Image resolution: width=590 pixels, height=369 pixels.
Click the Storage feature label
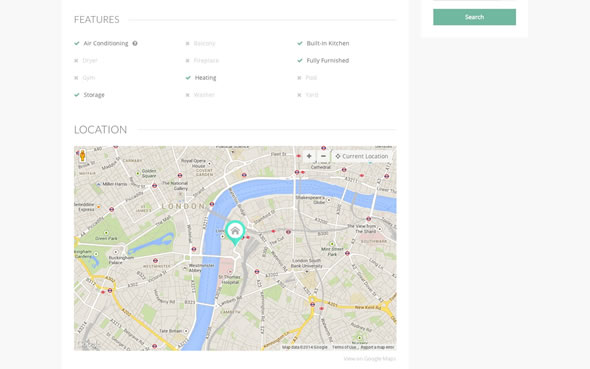pos(94,95)
